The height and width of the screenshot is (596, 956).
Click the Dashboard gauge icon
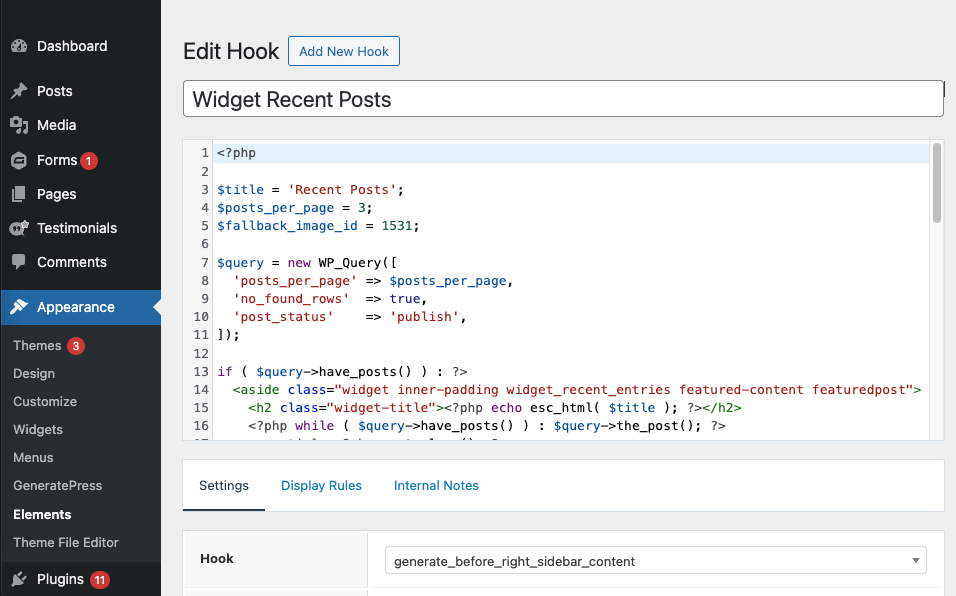point(19,46)
